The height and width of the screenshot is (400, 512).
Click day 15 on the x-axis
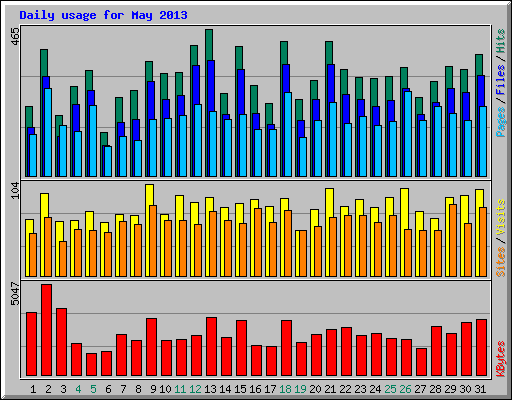click(240, 389)
